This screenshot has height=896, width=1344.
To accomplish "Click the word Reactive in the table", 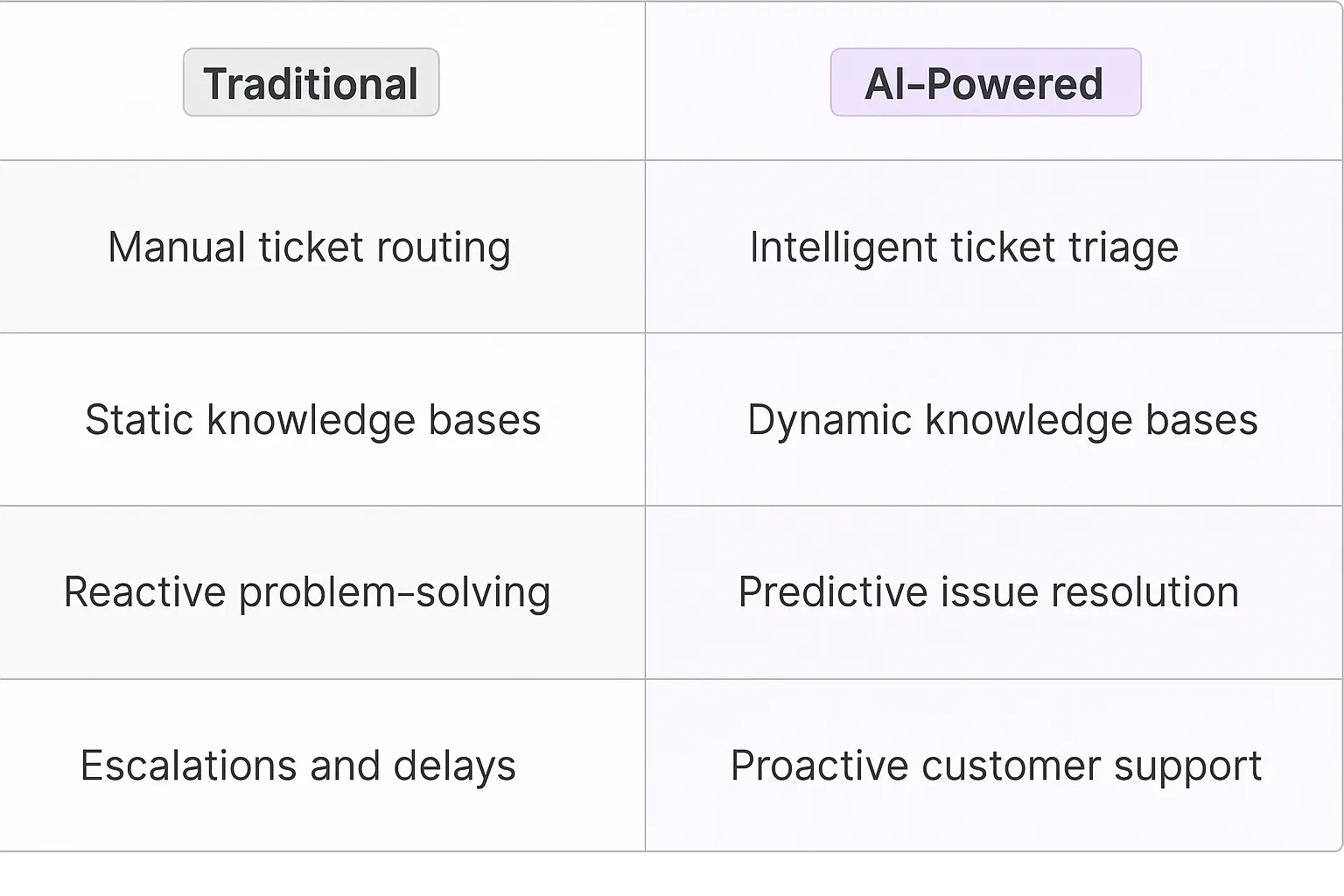I will [144, 592].
